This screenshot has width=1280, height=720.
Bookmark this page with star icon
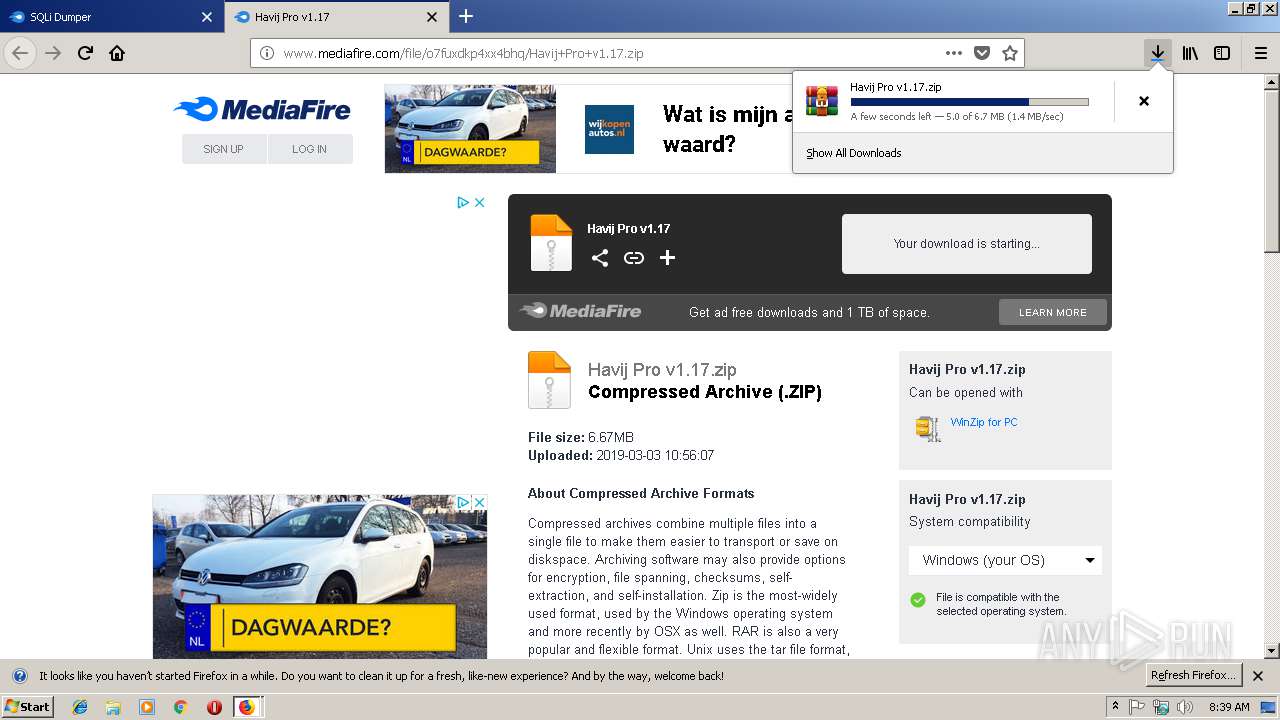[1010, 53]
